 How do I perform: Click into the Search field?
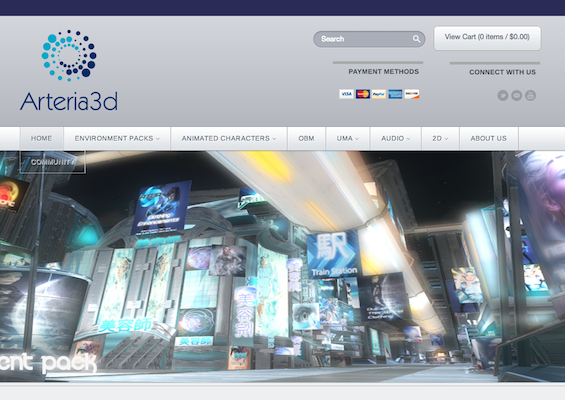(x=369, y=39)
